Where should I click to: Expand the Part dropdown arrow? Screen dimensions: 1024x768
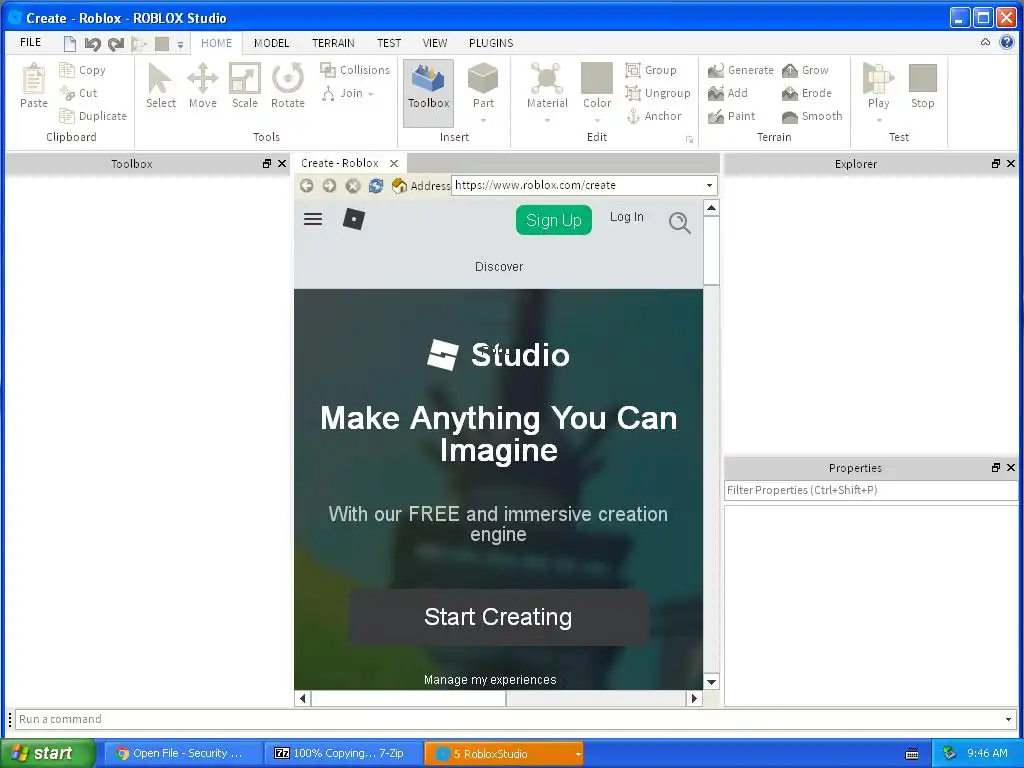(x=483, y=120)
